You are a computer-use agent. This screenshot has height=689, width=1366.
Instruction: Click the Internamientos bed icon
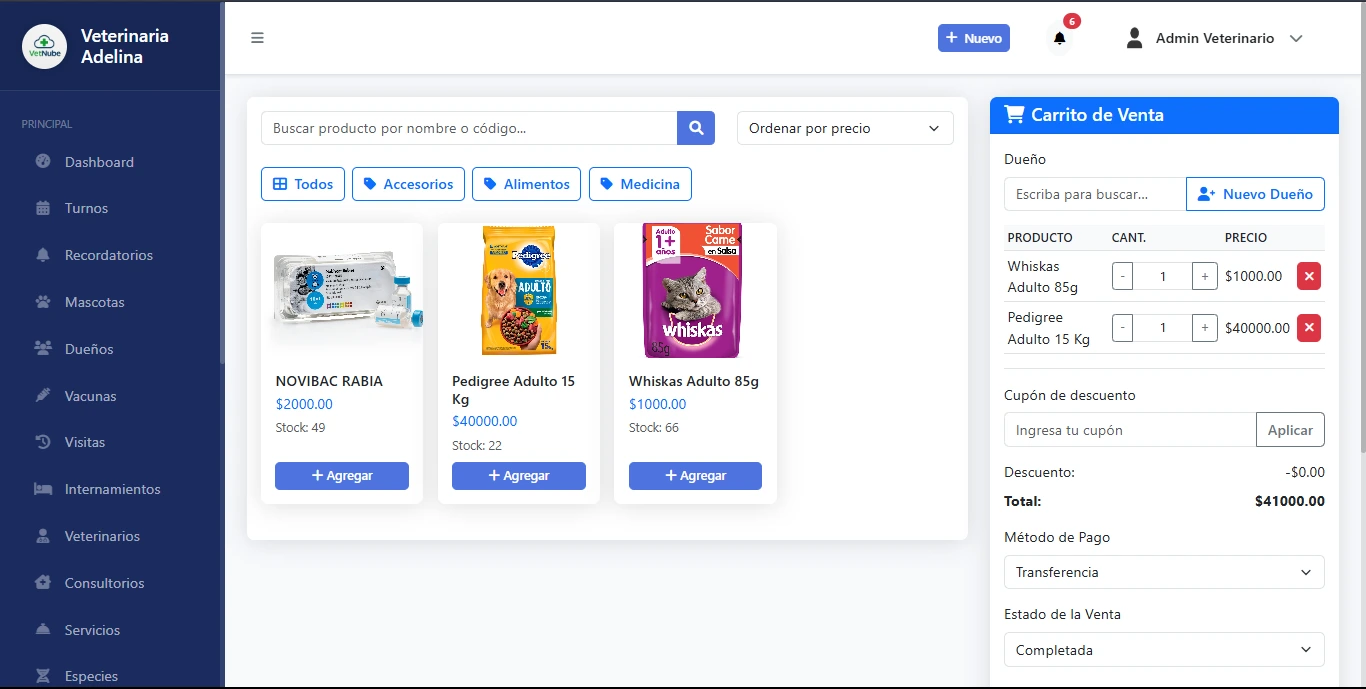(43, 489)
